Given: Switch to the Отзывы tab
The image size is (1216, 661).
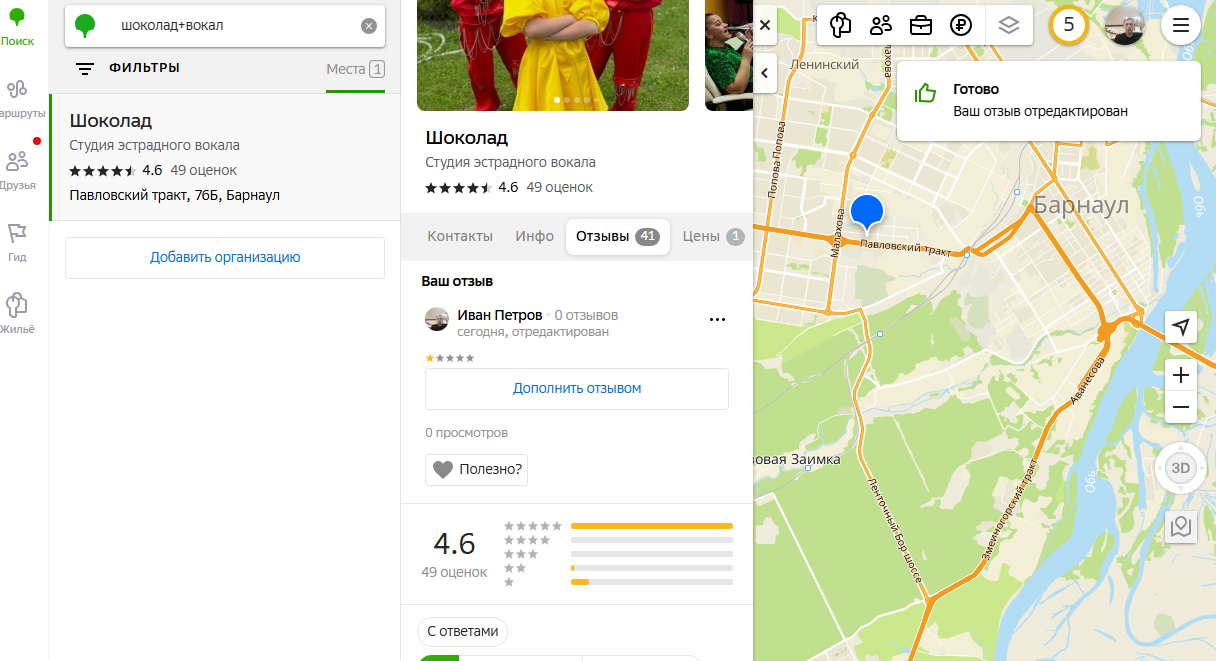Looking at the screenshot, I should click(x=617, y=237).
